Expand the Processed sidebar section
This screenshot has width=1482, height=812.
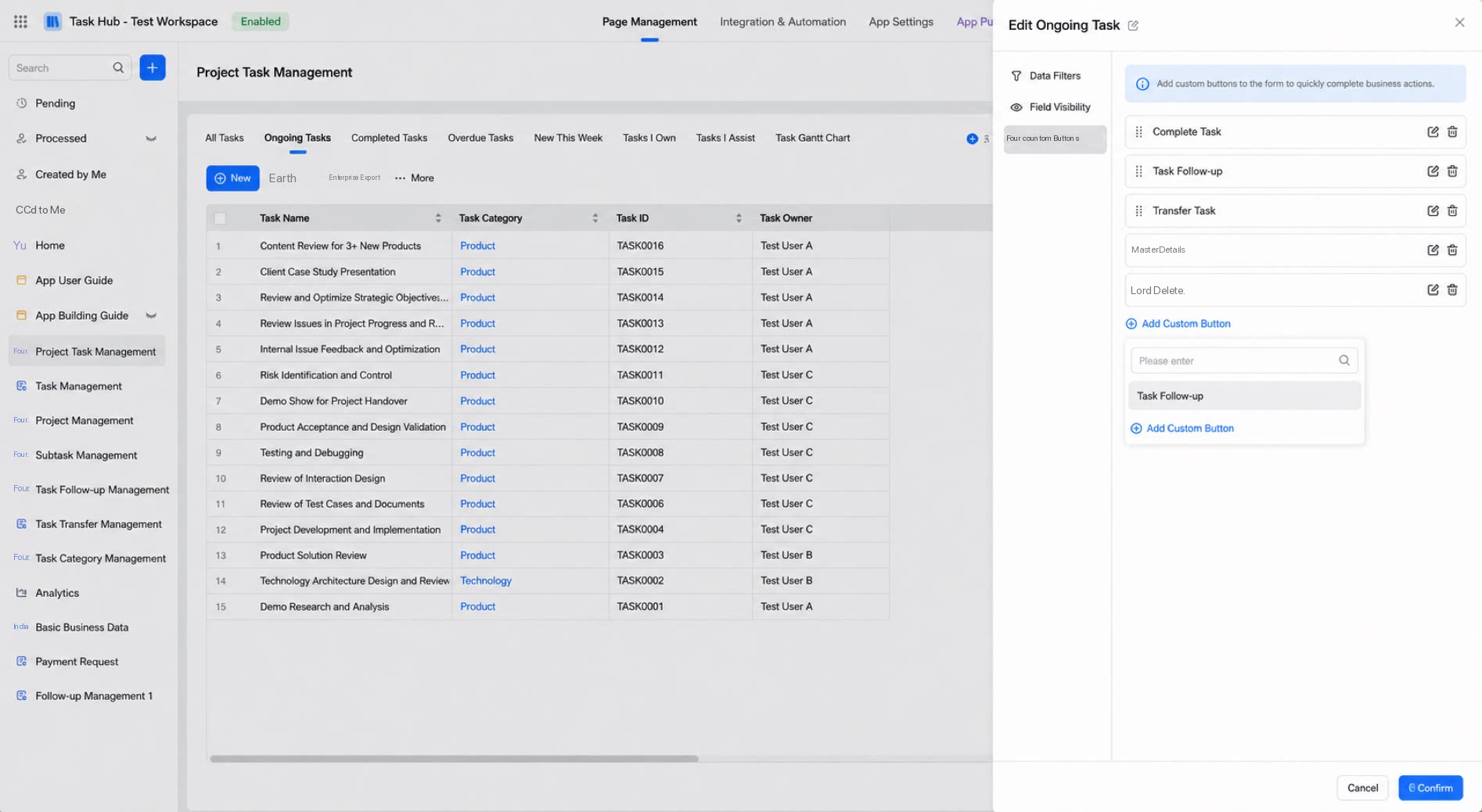coord(151,138)
